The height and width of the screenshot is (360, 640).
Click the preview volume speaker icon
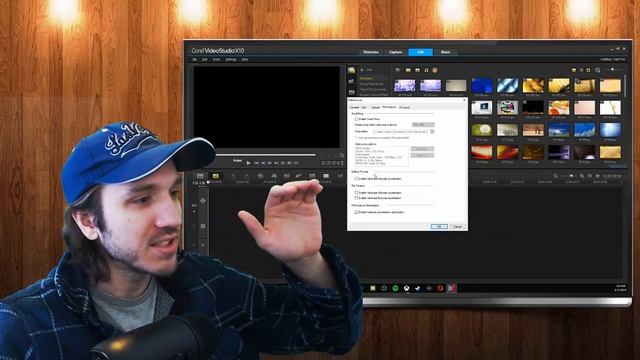tap(289, 163)
